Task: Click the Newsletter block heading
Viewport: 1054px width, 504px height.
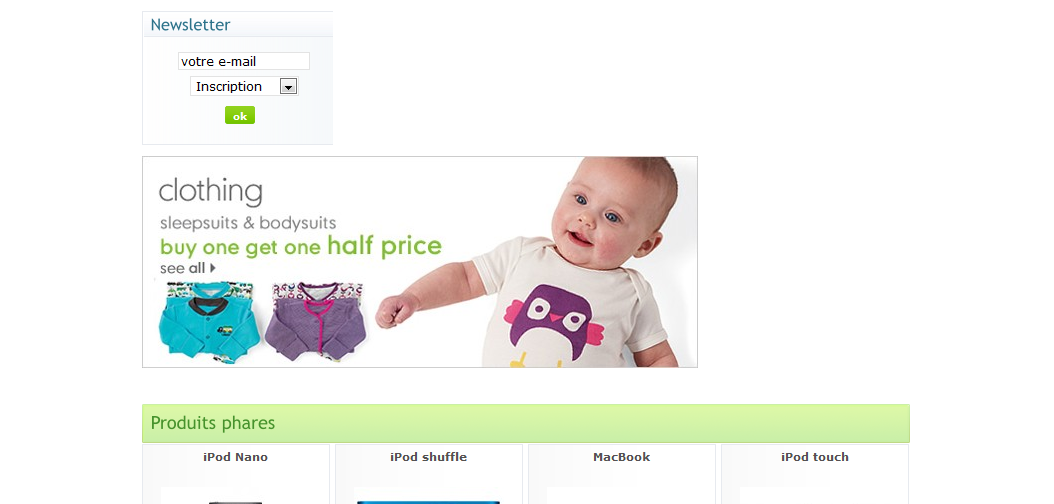Action: pos(190,25)
